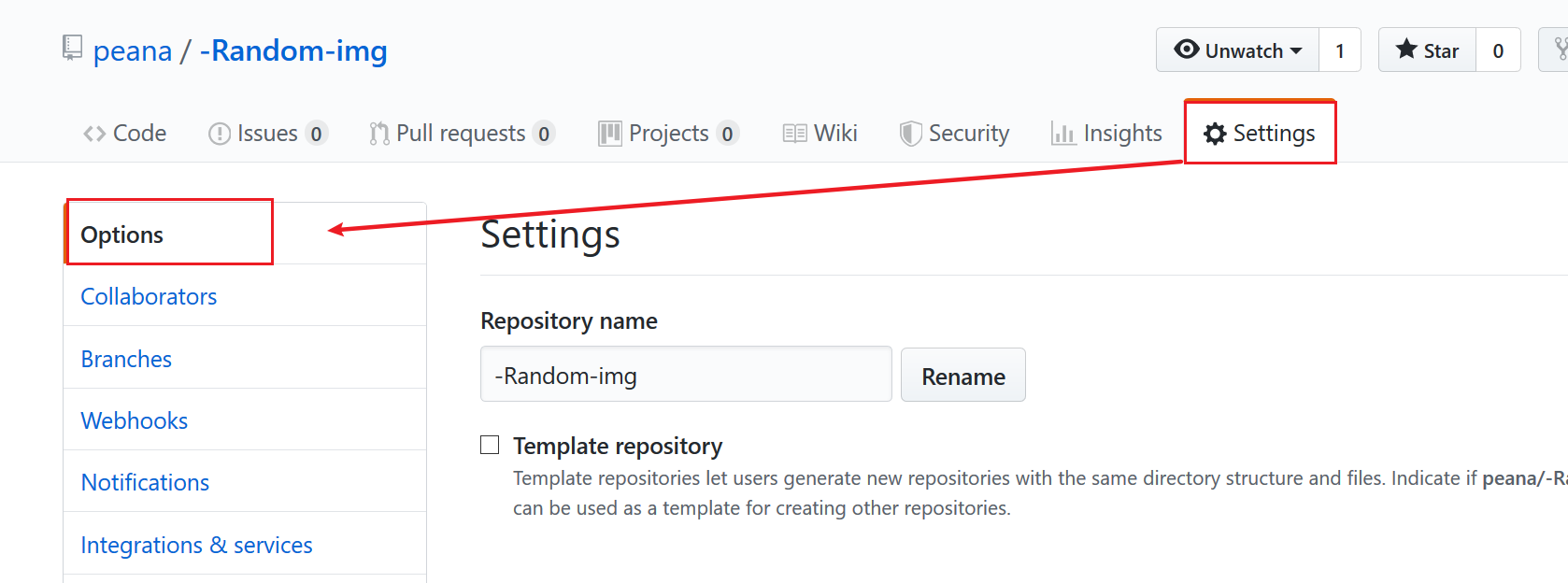Open Notifications settings in the sidebar

click(x=245, y=481)
